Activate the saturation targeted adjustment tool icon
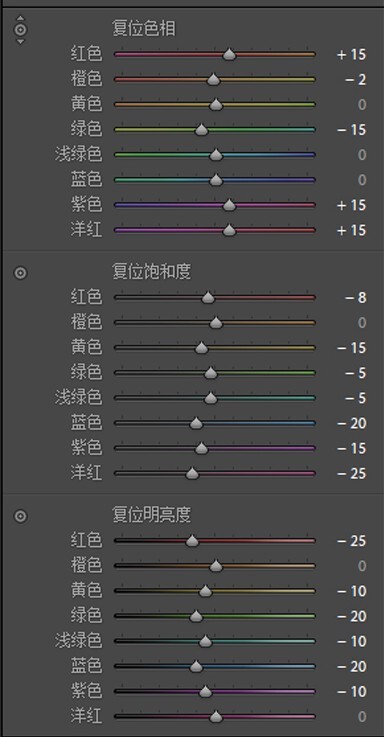Screen dimensions: 384x737 pyautogui.click(x=21, y=273)
